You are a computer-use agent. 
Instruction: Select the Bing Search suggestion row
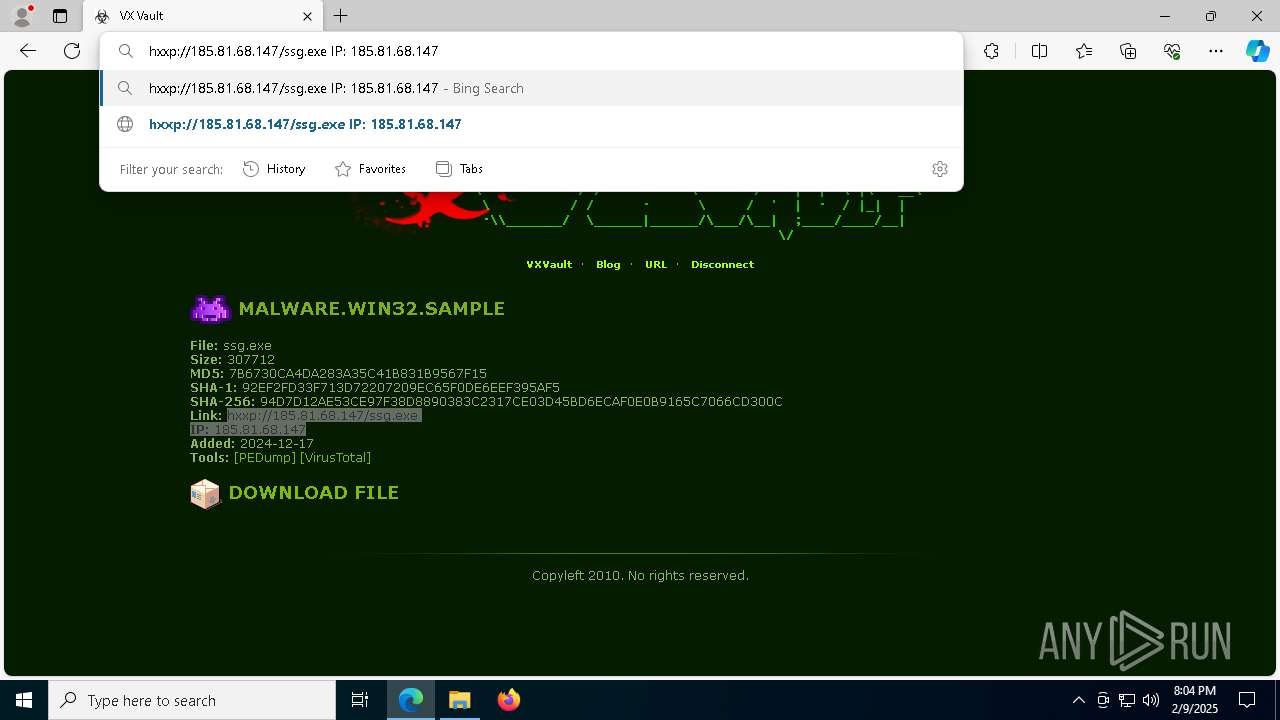click(531, 88)
